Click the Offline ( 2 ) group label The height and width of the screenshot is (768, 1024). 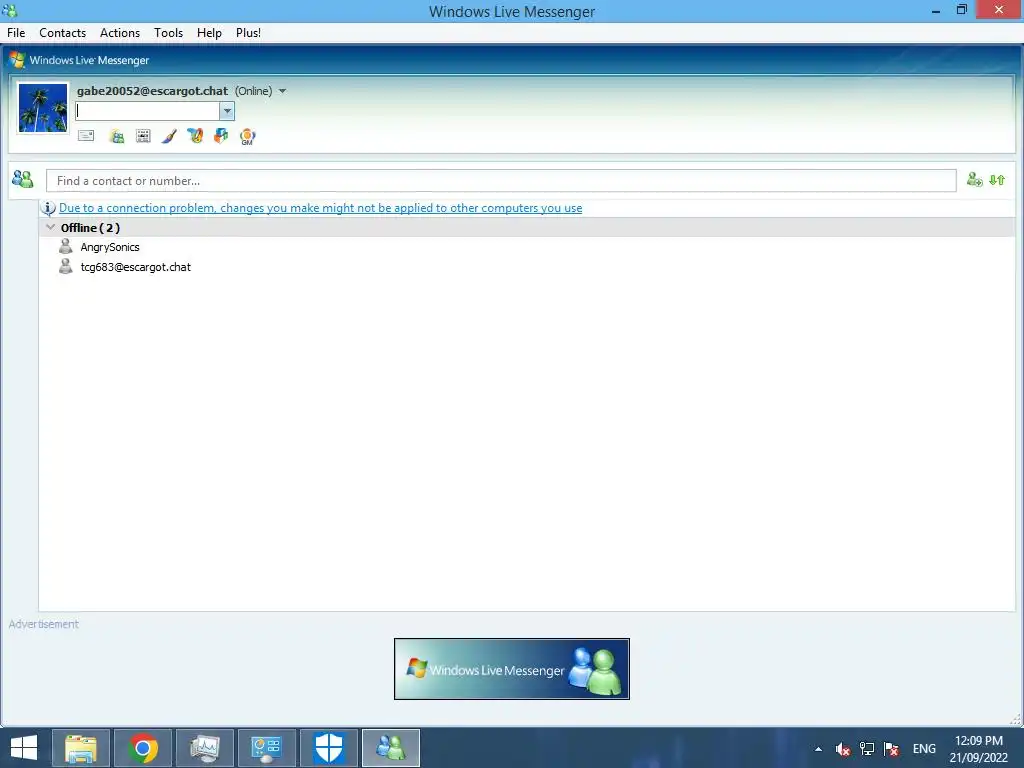pos(90,227)
